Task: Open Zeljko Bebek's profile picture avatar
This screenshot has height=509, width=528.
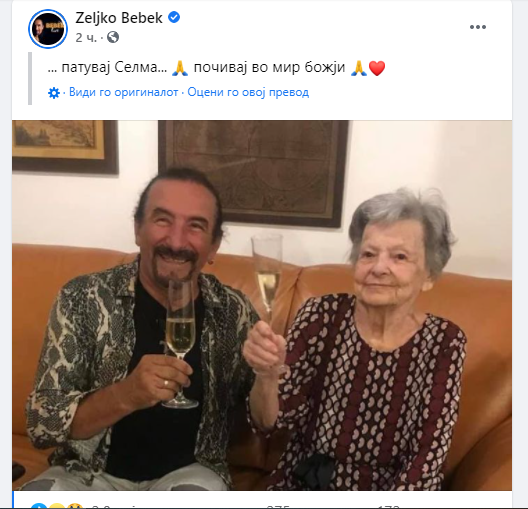Action: coord(48,29)
